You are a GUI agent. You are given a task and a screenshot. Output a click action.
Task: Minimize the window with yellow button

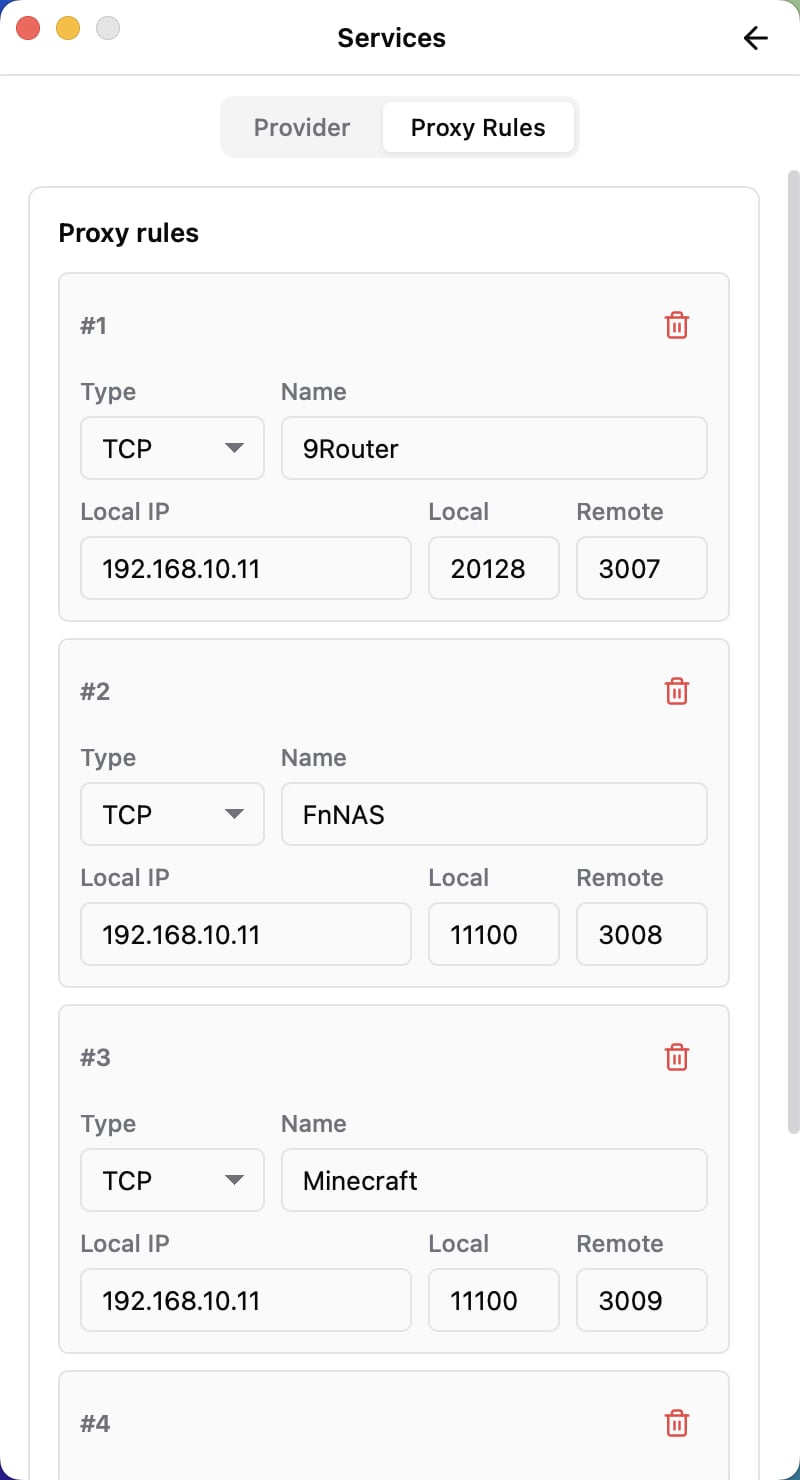tap(68, 28)
